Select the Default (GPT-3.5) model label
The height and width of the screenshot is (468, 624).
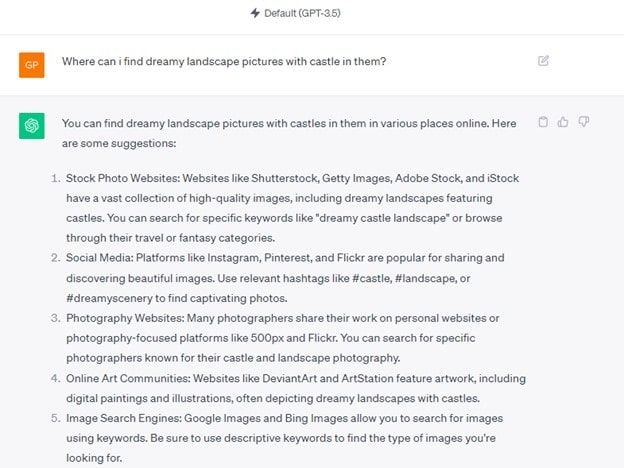pos(318,13)
